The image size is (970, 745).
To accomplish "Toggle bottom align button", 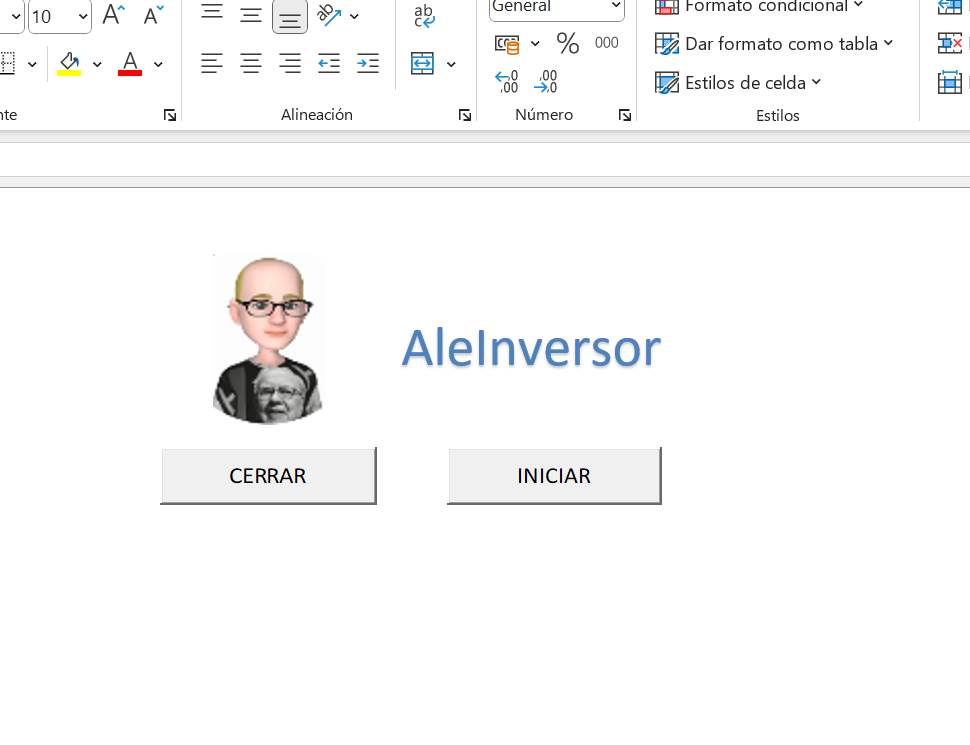I will [290, 15].
